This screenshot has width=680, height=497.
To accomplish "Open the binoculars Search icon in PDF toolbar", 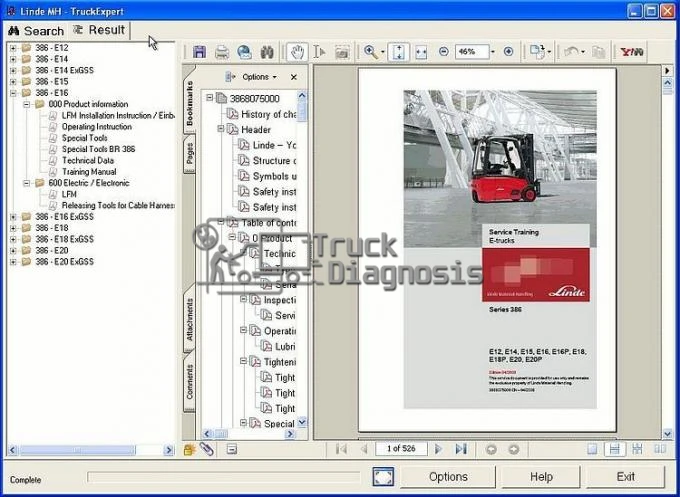I will 267,52.
